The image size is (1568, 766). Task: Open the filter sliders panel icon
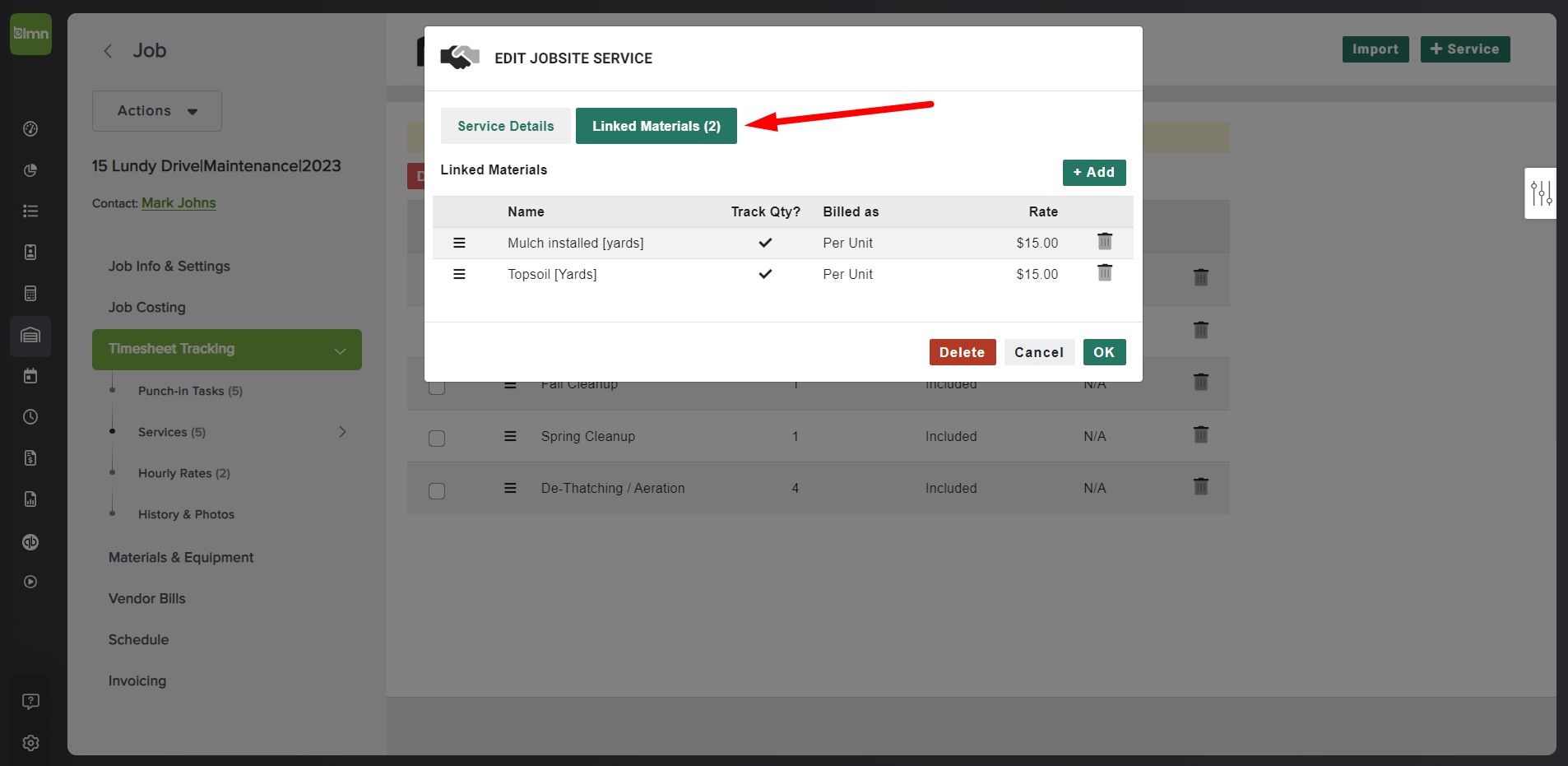pos(1541,193)
